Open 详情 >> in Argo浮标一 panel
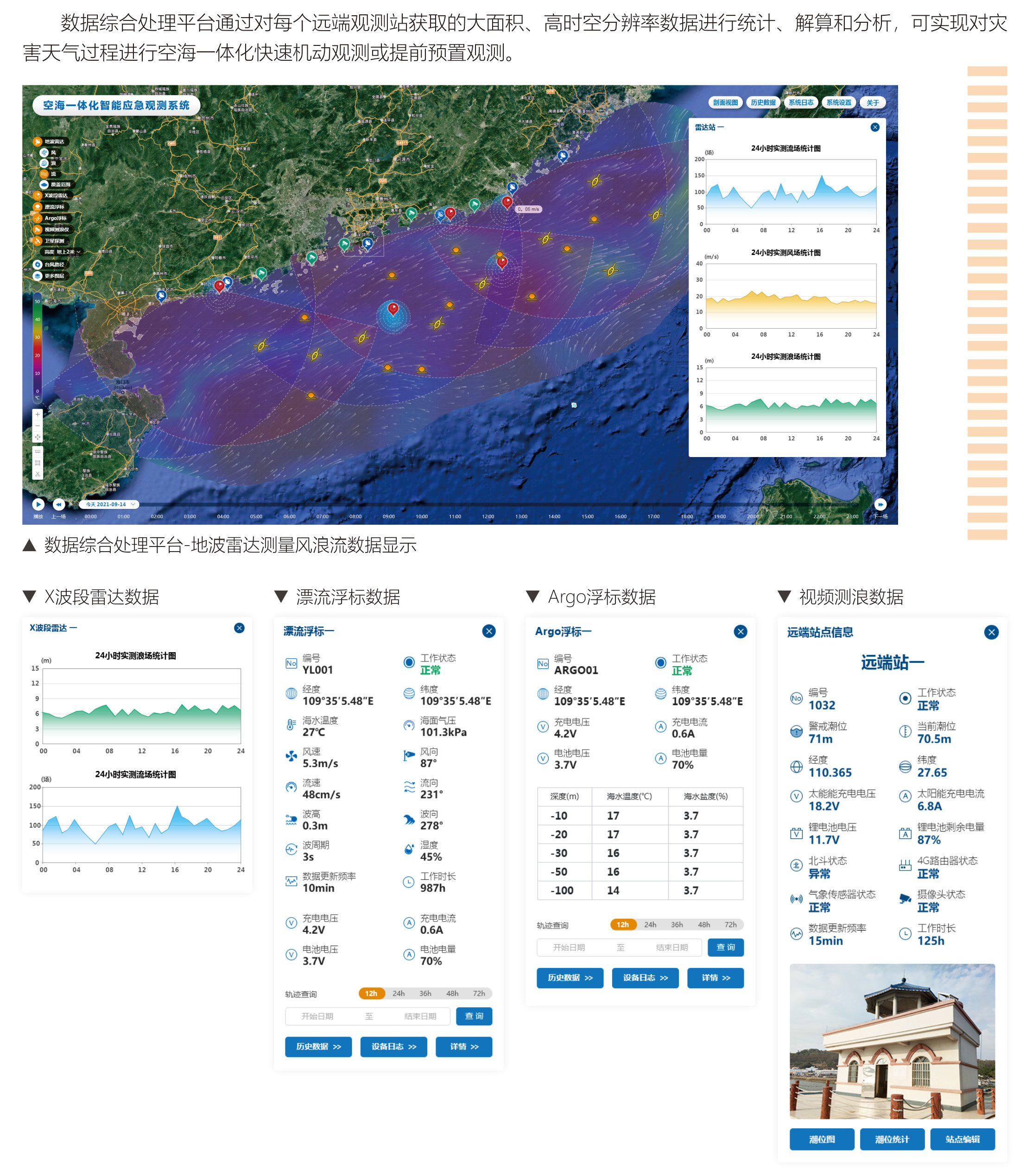 click(x=716, y=978)
